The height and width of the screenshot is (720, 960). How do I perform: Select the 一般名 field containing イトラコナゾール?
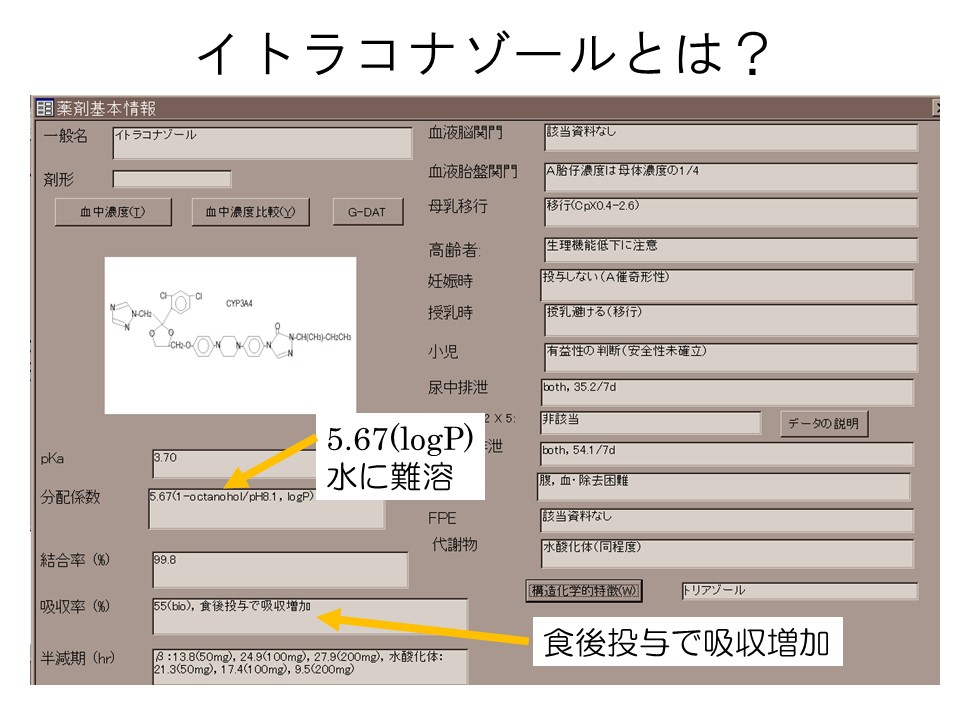coord(261,142)
